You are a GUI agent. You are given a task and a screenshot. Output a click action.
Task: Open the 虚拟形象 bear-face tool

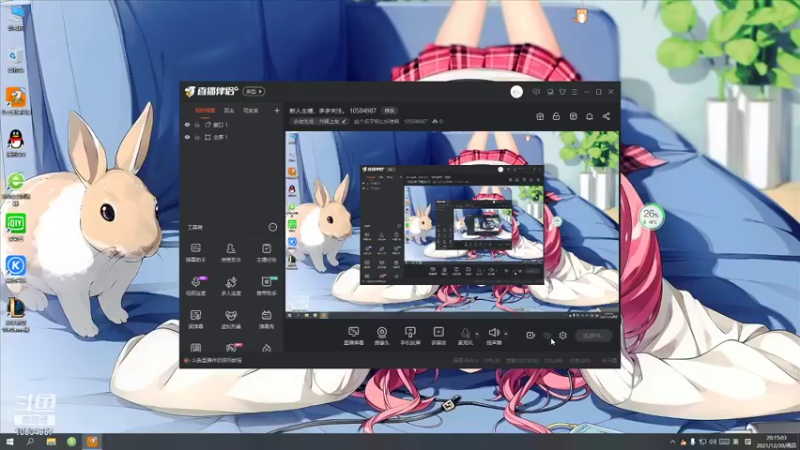(231, 319)
